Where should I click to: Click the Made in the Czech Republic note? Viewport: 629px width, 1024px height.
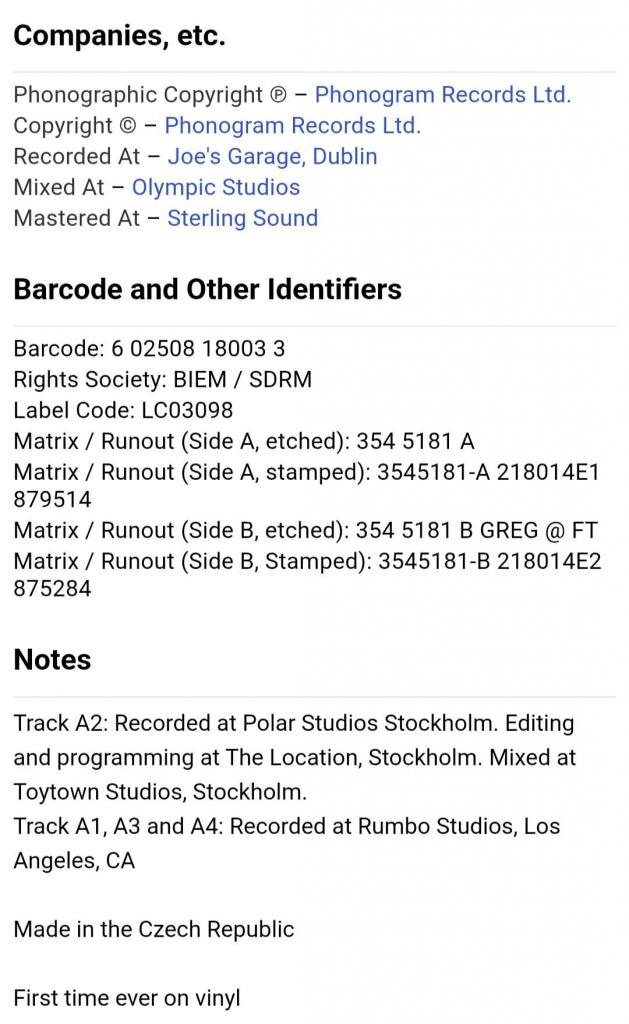click(154, 929)
